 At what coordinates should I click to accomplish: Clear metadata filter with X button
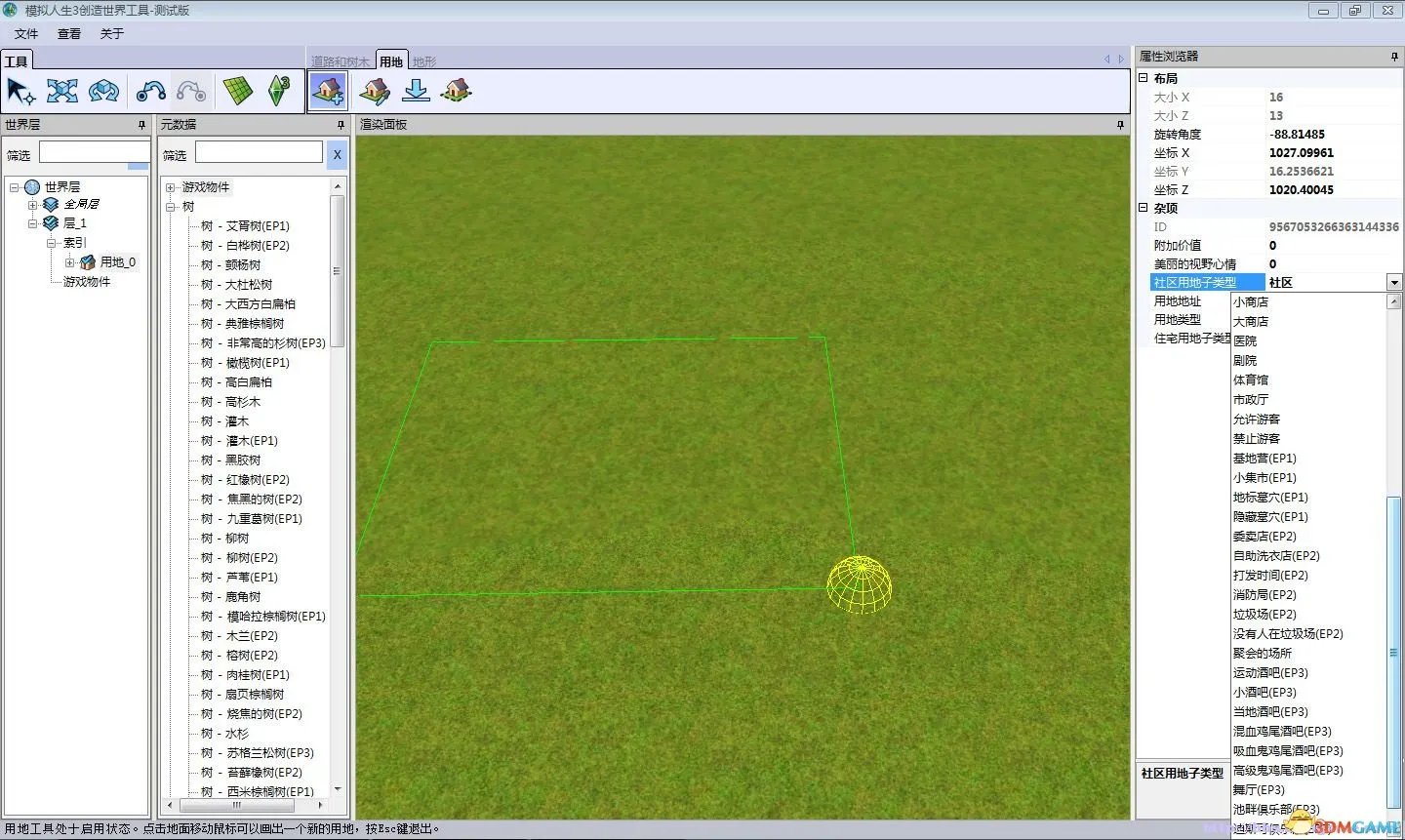point(337,154)
